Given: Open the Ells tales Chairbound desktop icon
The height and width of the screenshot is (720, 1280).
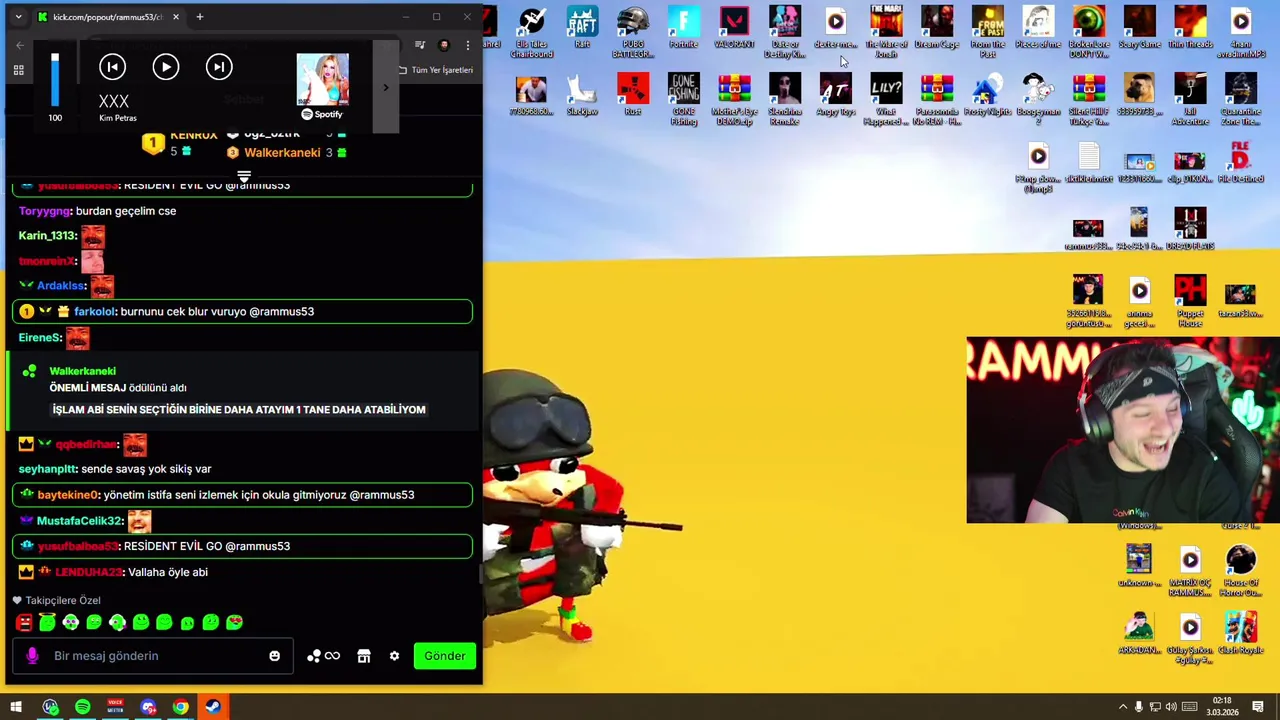Looking at the screenshot, I should (x=531, y=32).
